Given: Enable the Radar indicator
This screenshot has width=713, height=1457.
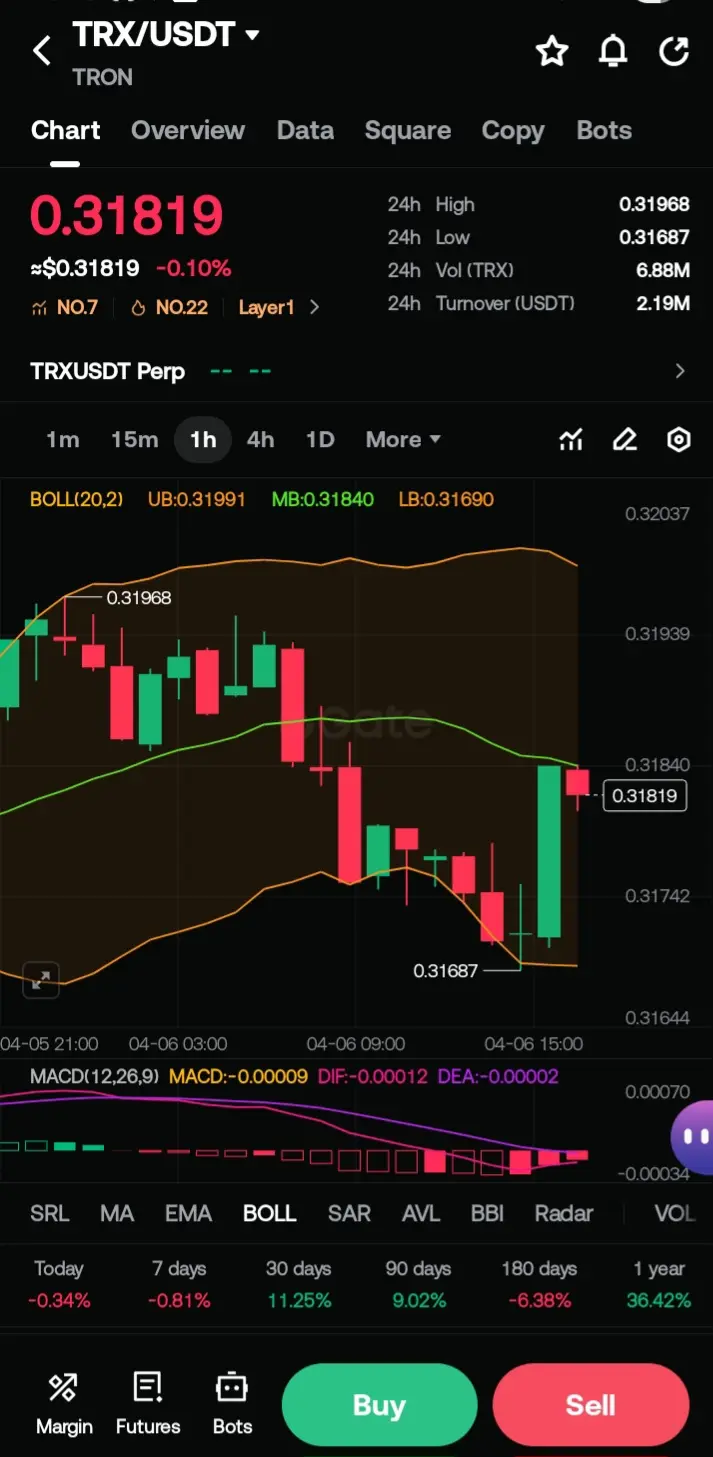Looking at the screenshot, I should 564,1214.
